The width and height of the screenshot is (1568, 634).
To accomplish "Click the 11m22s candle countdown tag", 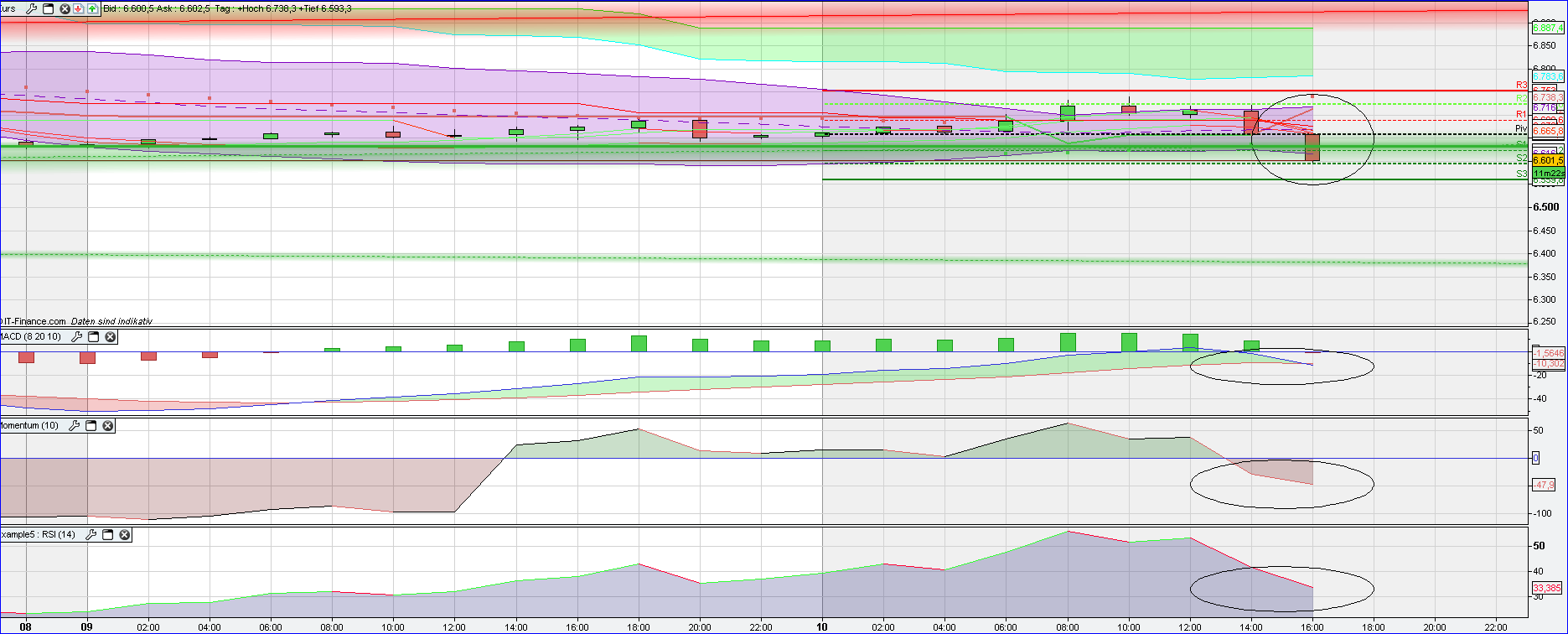I will pyautogui.click(x=1549, y=172).
